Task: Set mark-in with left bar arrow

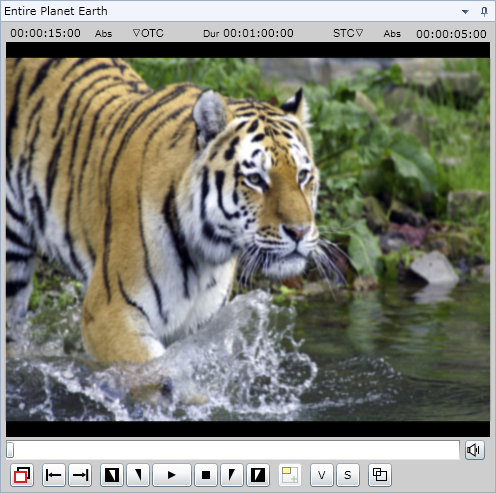Action: pos(54,475)
